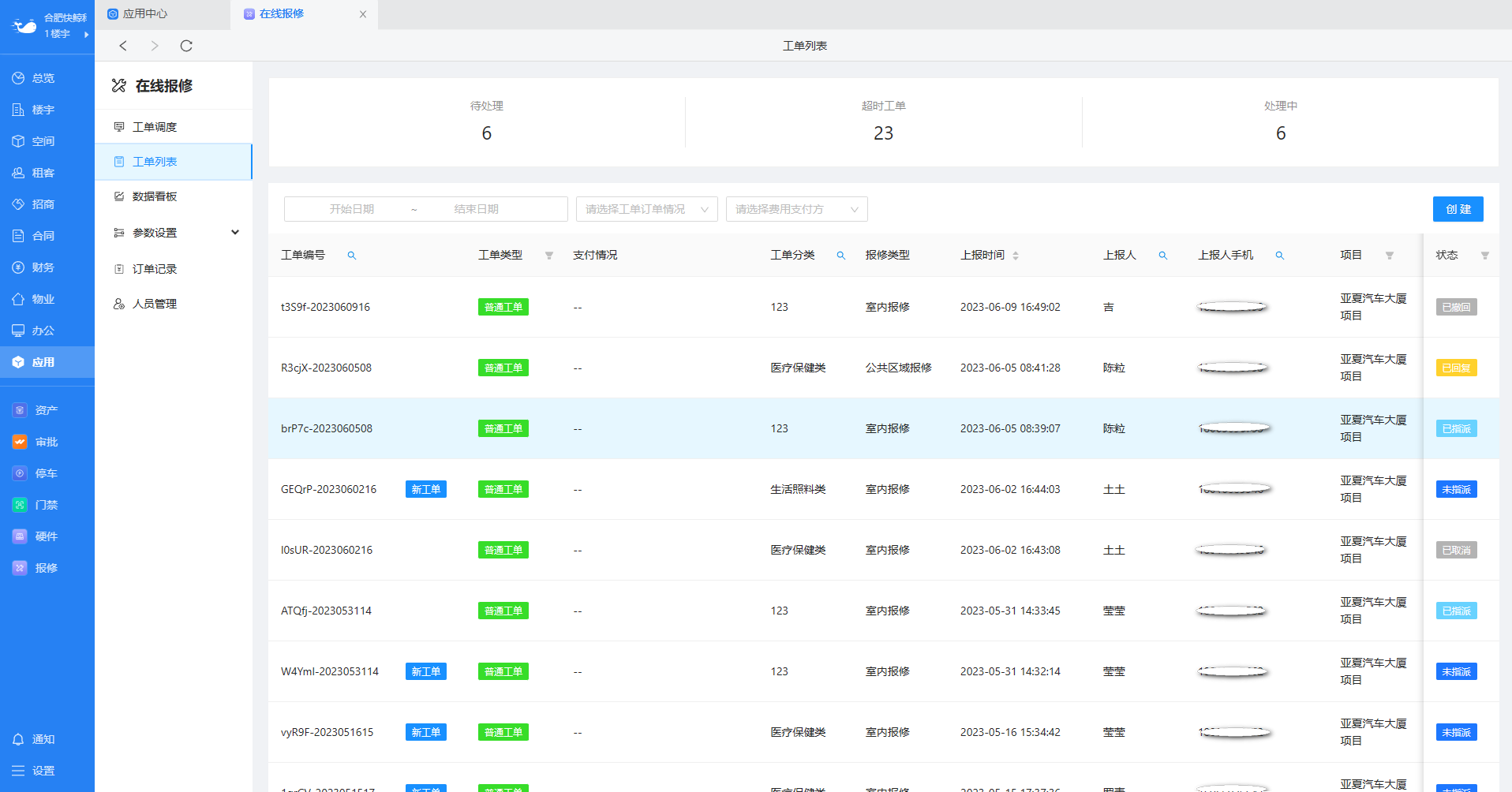
Task: Open 总览 in the sidebar
Action: click(x=47, y=78)
